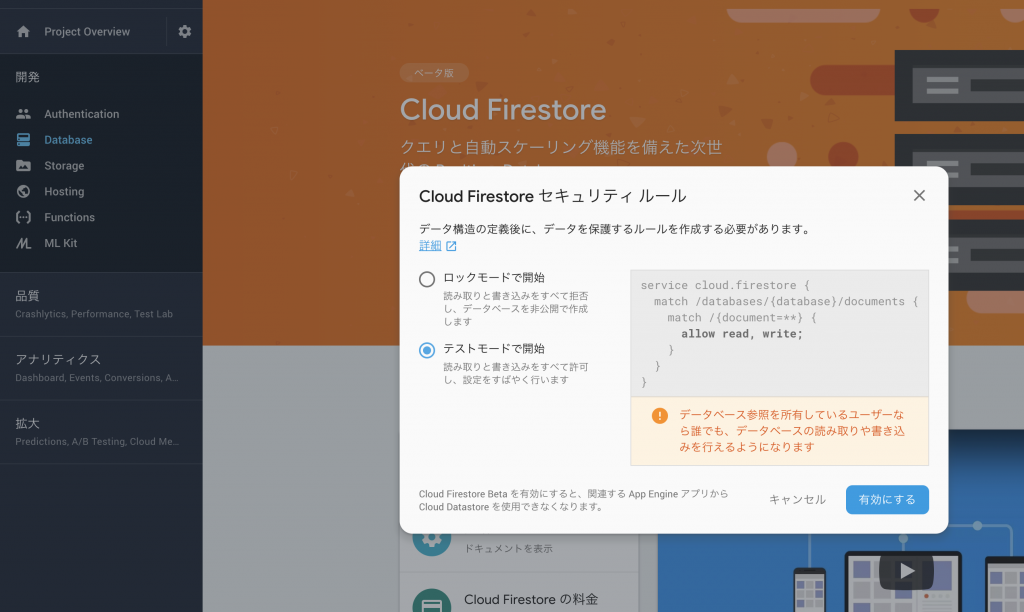The height and width of the screenshot is (612, 1024).
Task: Click the ML Kit icon
Action: tap(24, 243)
